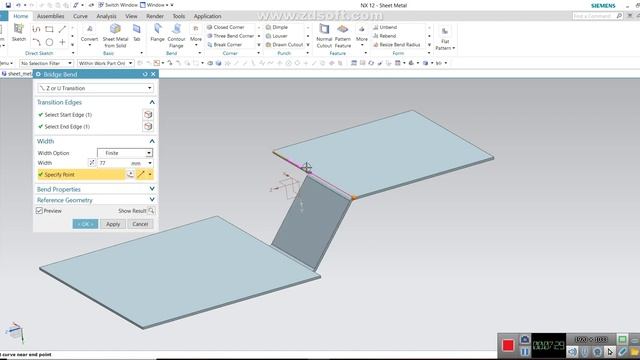
Task: Open the Pattern Feature tool
Action: pos(342,36)
